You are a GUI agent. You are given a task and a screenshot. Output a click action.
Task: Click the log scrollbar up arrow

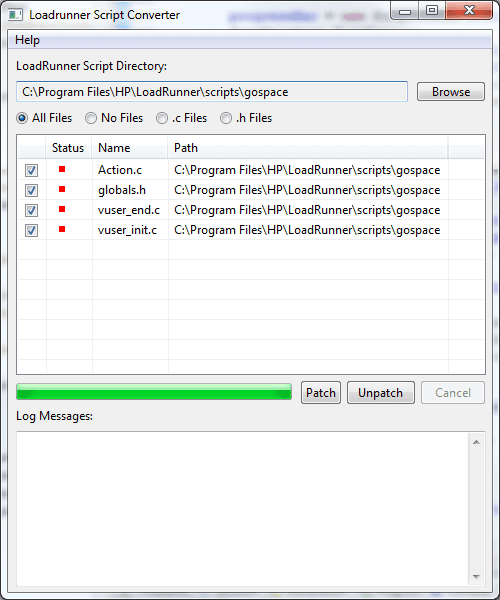click(476, 442)
